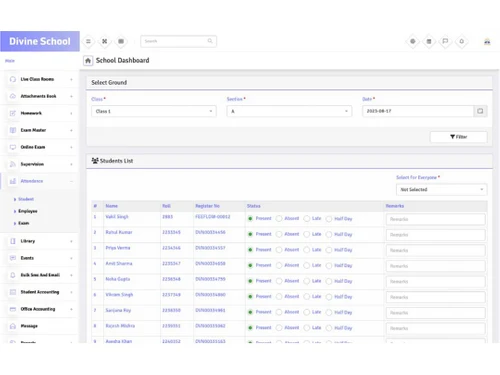Click the Homework edit icon
The height and width of the screenshot is (375, 500).
[13, 113]
